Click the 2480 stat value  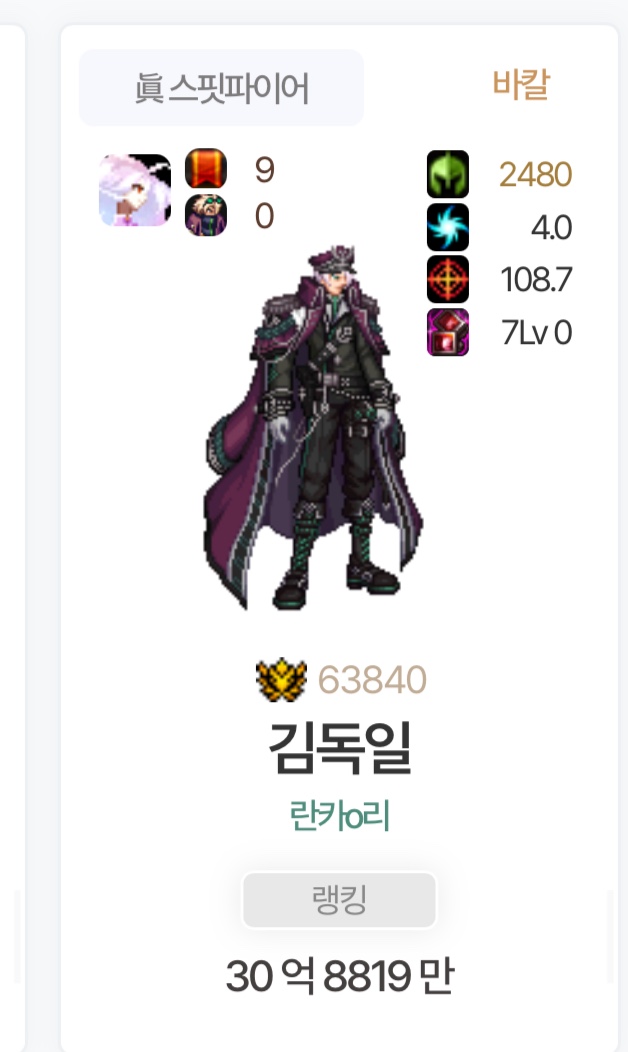tap(535, 175)
